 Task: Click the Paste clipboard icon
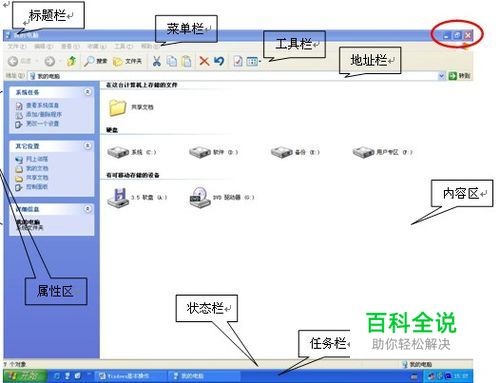coord(187,61)
